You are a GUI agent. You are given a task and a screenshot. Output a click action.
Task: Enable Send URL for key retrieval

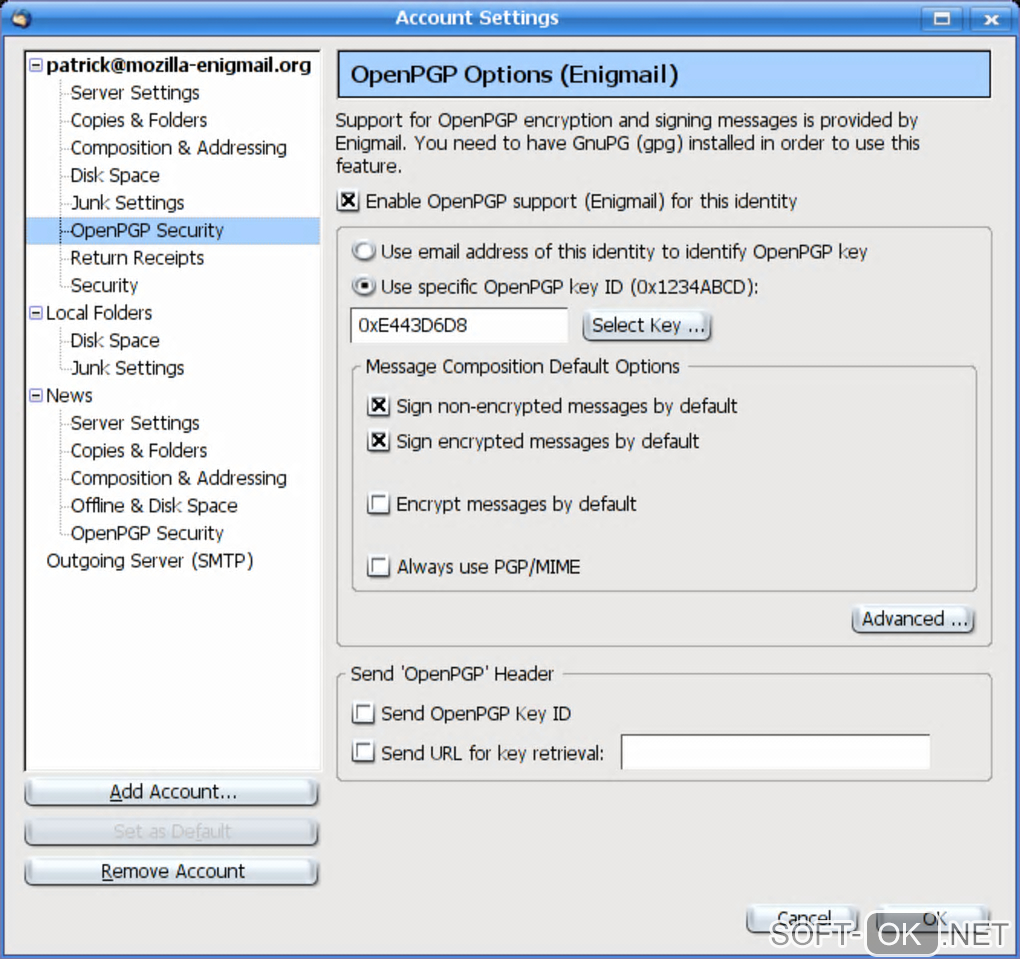tap(363, 752)
